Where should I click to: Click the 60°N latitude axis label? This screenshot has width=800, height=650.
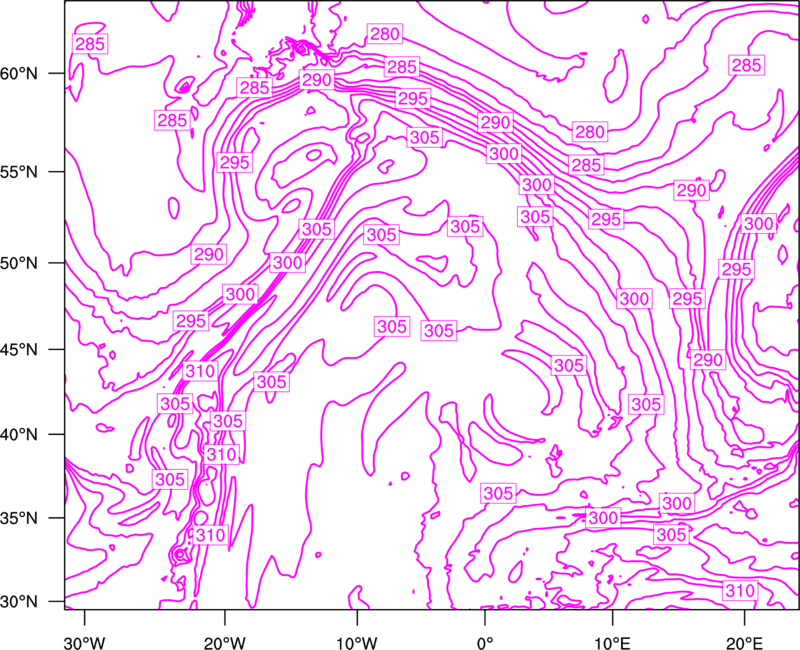19,74
